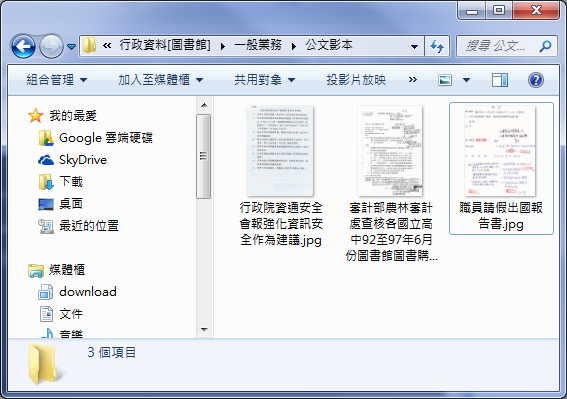Open the 加入至媒體櫃 menu

click(x=161, y=80)
